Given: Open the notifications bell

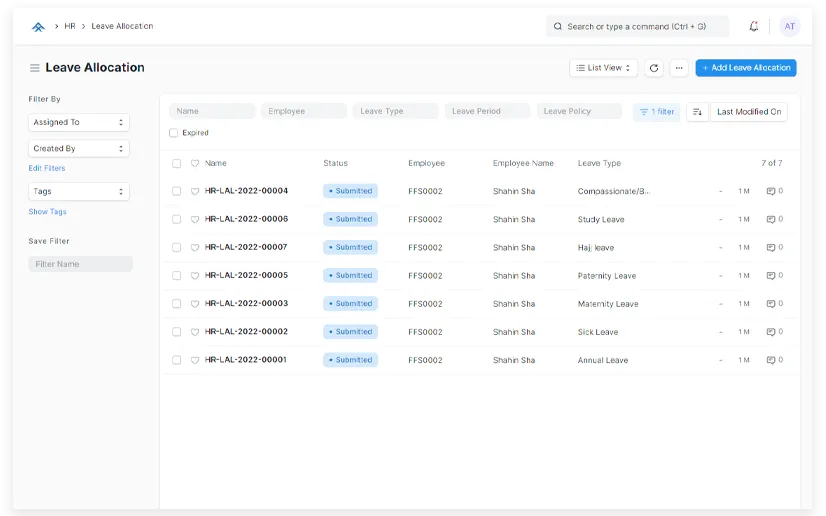Looking at the screenshot, I should (754, 27).
